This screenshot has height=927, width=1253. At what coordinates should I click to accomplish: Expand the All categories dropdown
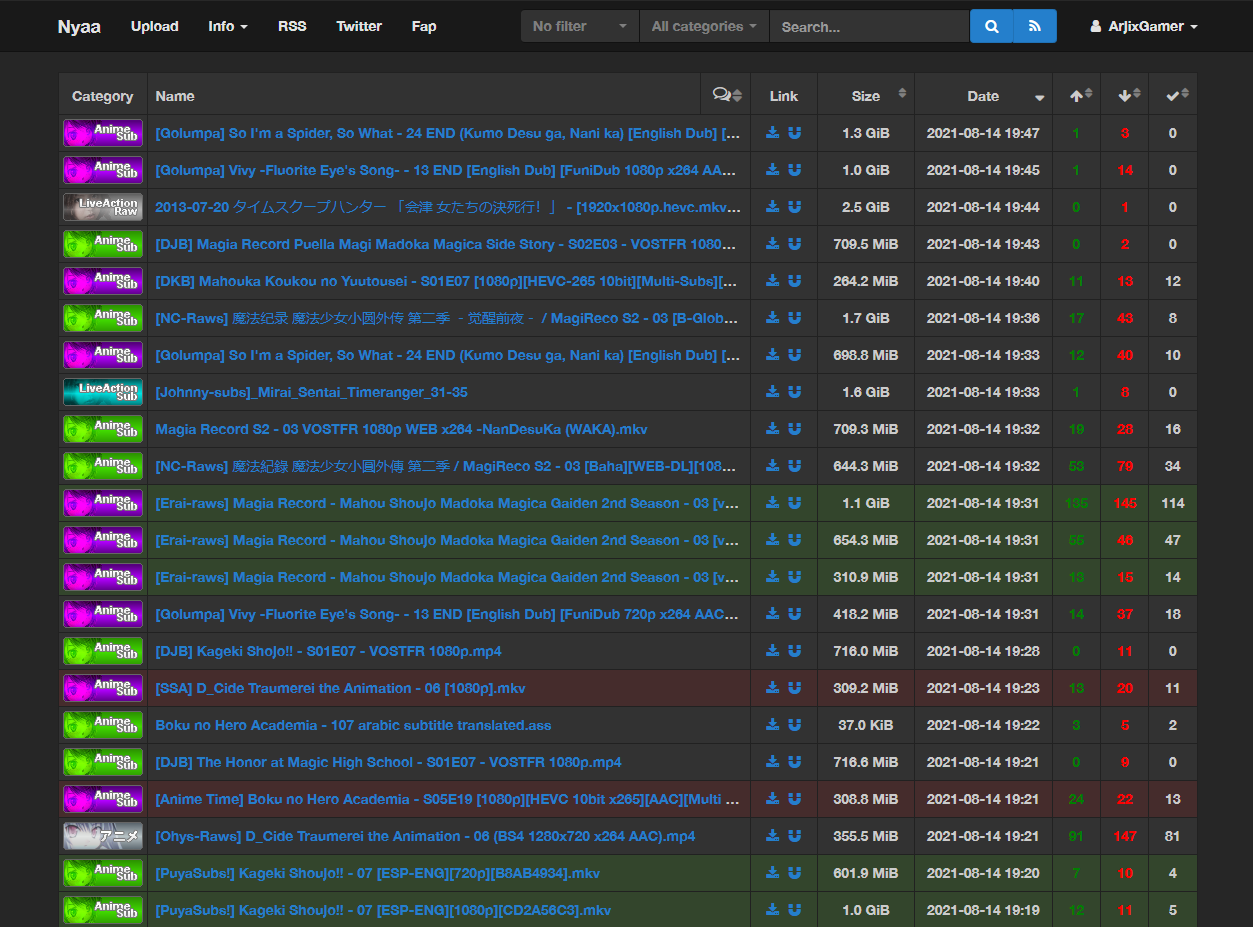[x=704, y=26]
